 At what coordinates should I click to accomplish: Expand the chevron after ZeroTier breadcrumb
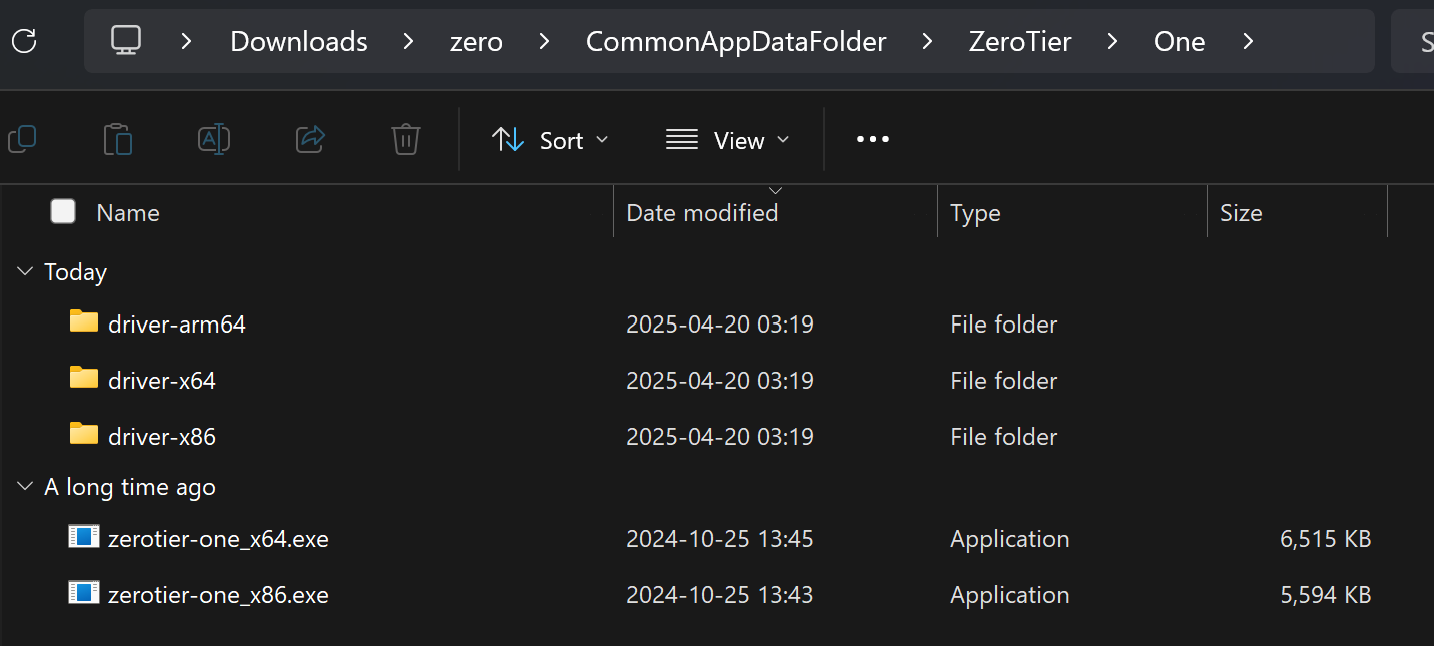click(1112, 41)
